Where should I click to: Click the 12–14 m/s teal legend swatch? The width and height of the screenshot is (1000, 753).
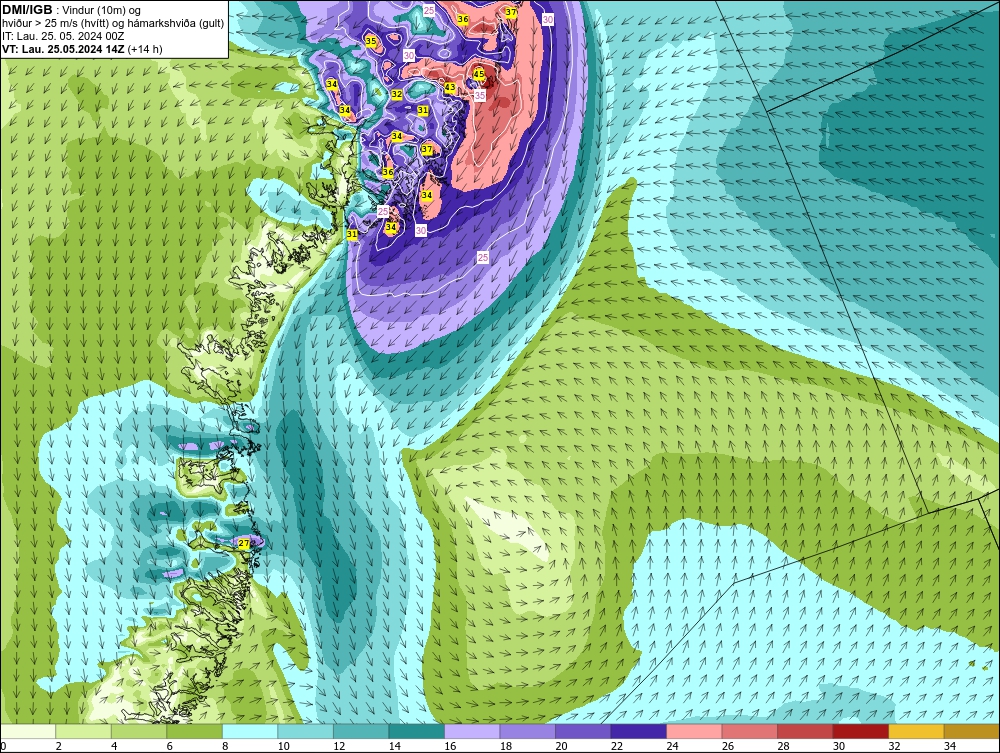[x=361, y=731]
